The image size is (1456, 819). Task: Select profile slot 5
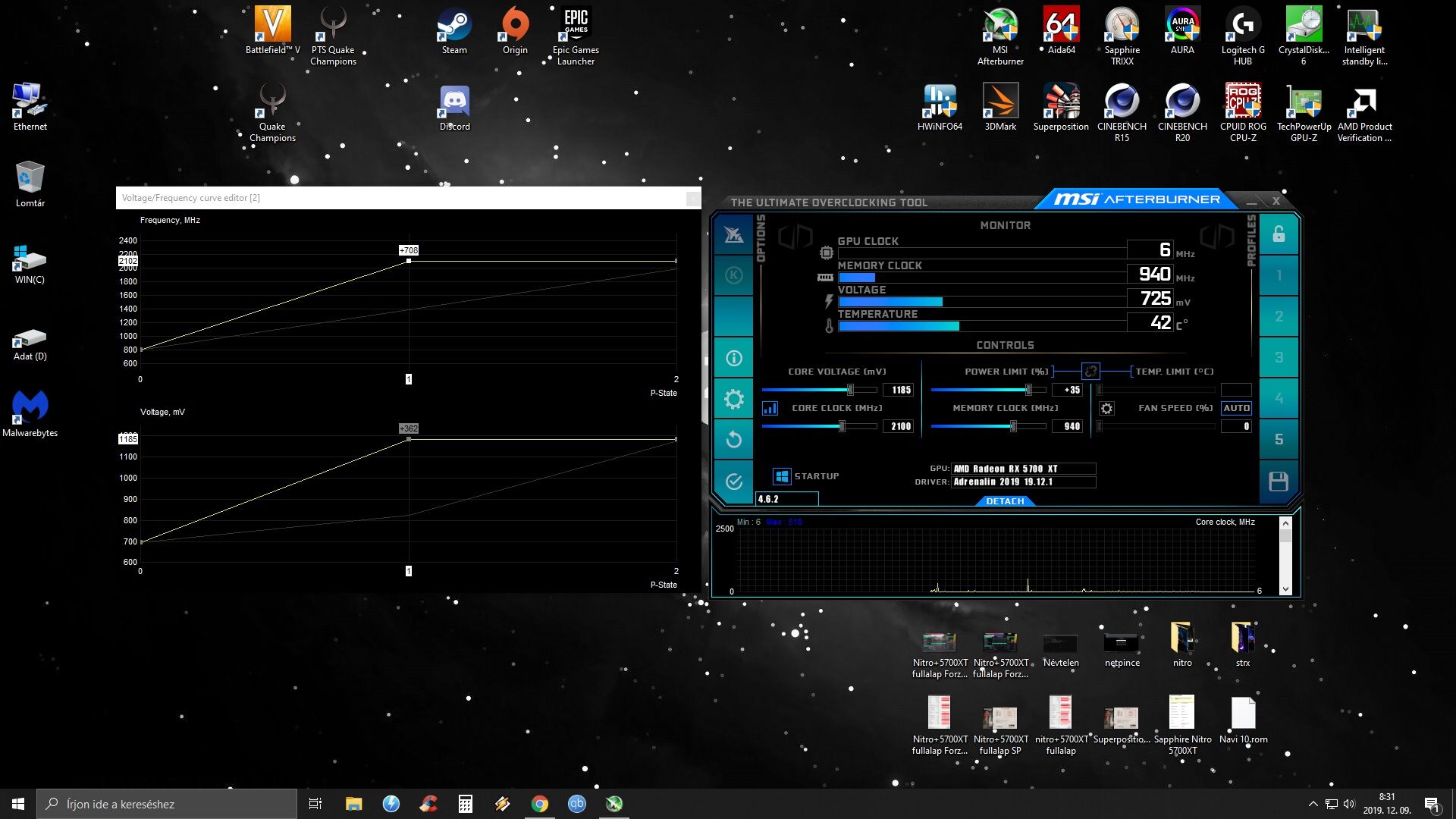click(1279, 439)
